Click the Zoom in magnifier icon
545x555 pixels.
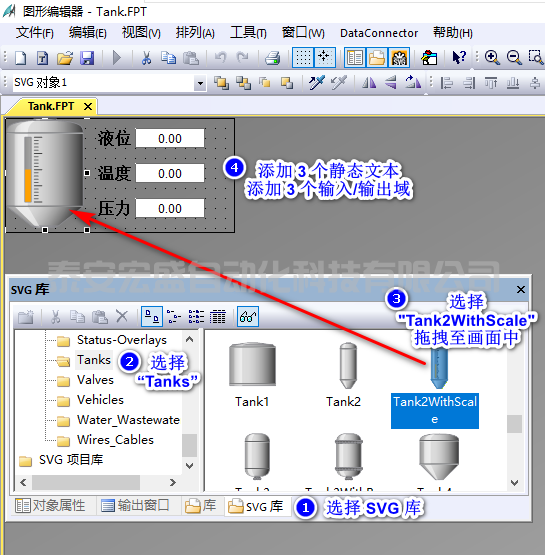[492, 57]
